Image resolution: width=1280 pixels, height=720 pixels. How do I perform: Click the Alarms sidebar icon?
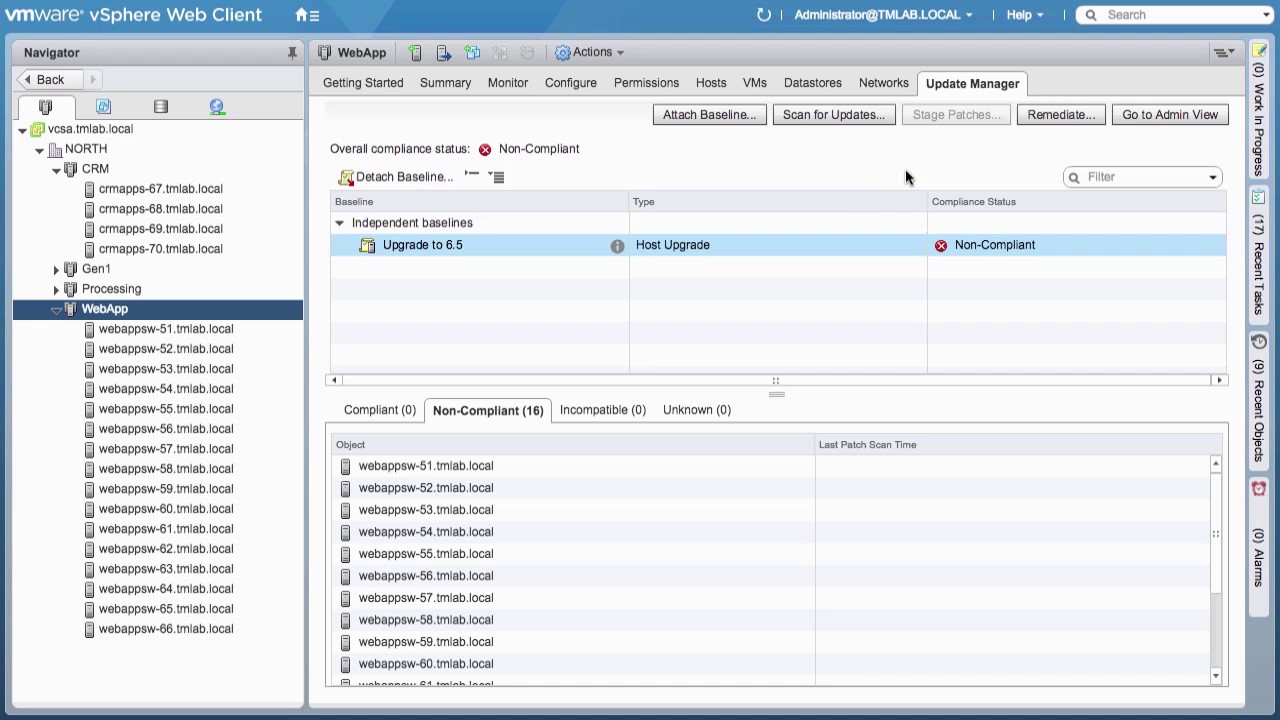coord(1259,489)
